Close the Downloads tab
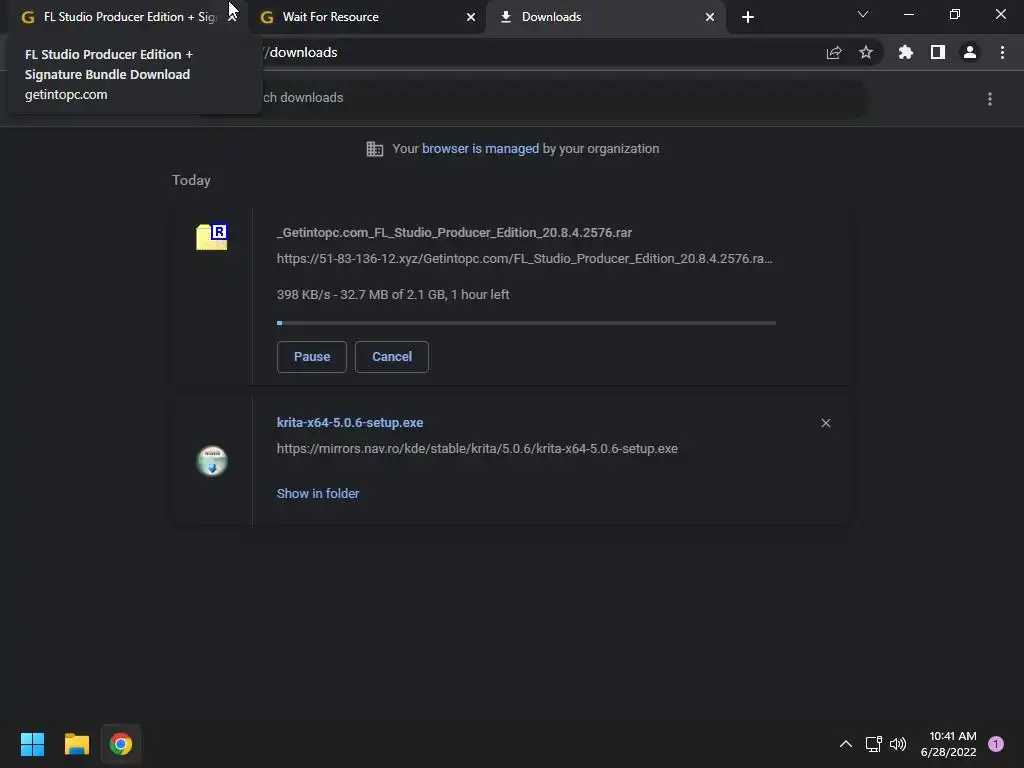 point(710,17)
